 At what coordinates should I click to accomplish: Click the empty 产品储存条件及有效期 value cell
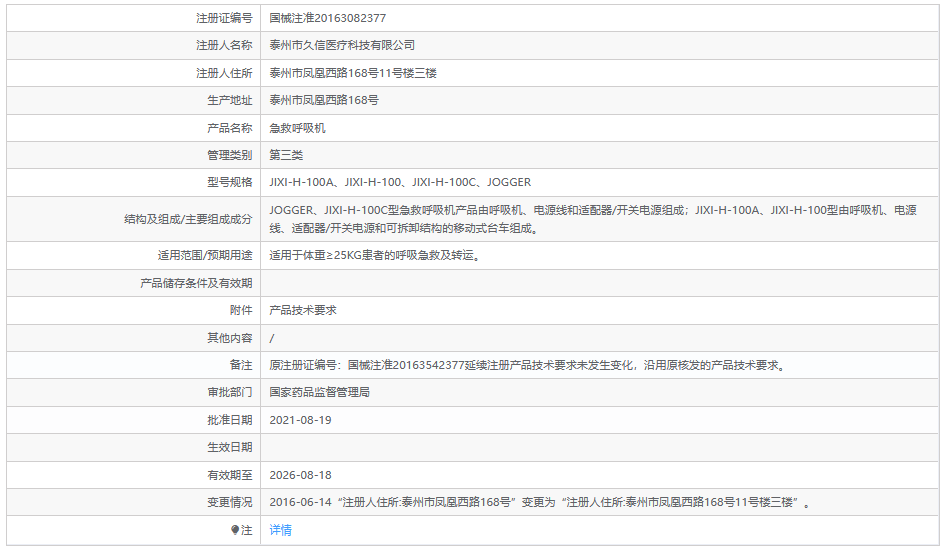click(x=600, y=283)
